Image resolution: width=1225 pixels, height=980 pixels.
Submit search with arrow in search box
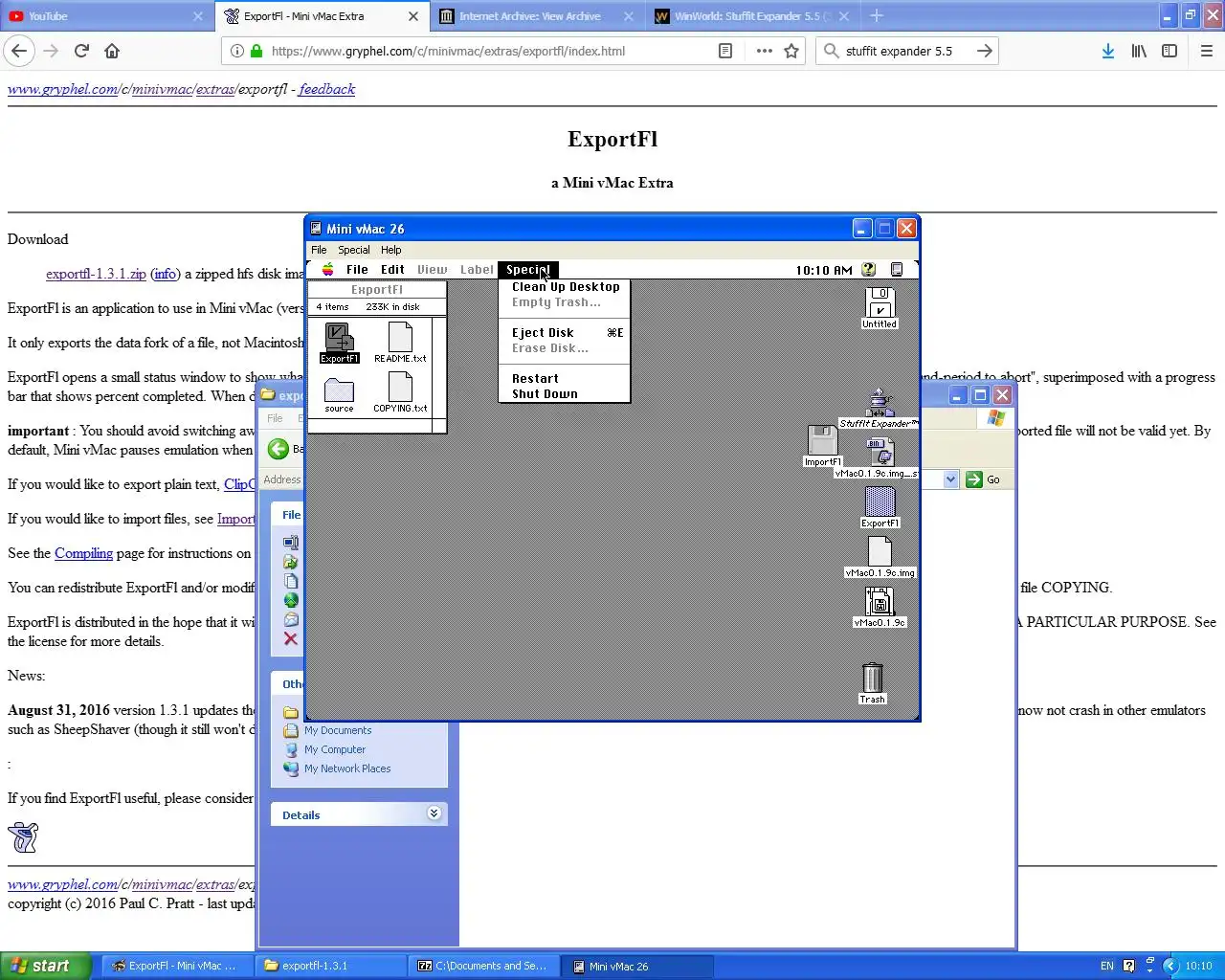(985, 51)
